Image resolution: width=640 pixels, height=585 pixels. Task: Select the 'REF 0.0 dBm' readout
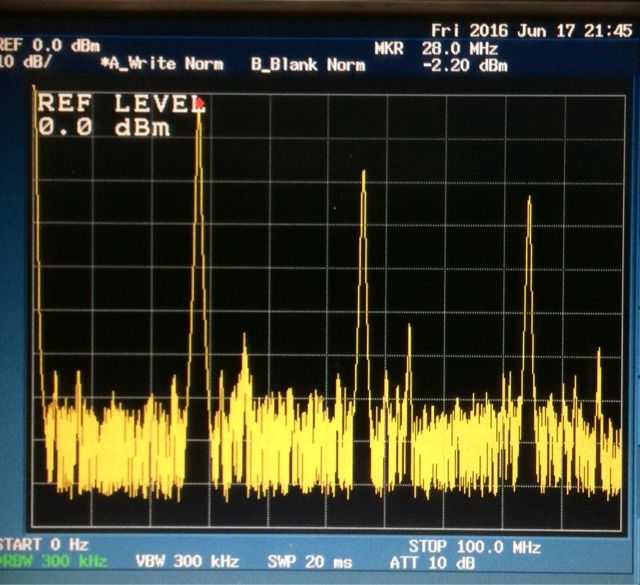(x=50, y=45)
